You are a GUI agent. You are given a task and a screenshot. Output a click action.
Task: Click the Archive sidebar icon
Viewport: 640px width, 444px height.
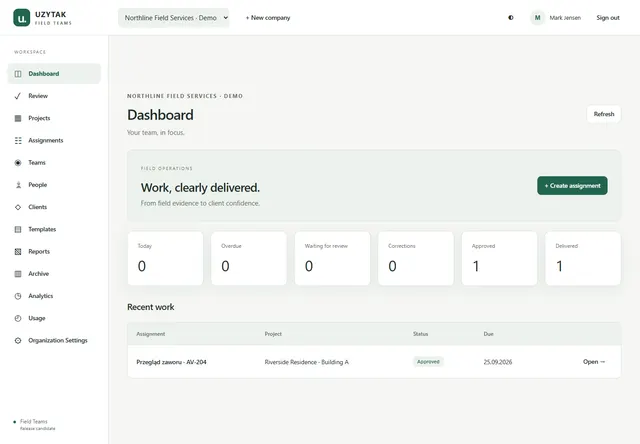click(18, 274)
